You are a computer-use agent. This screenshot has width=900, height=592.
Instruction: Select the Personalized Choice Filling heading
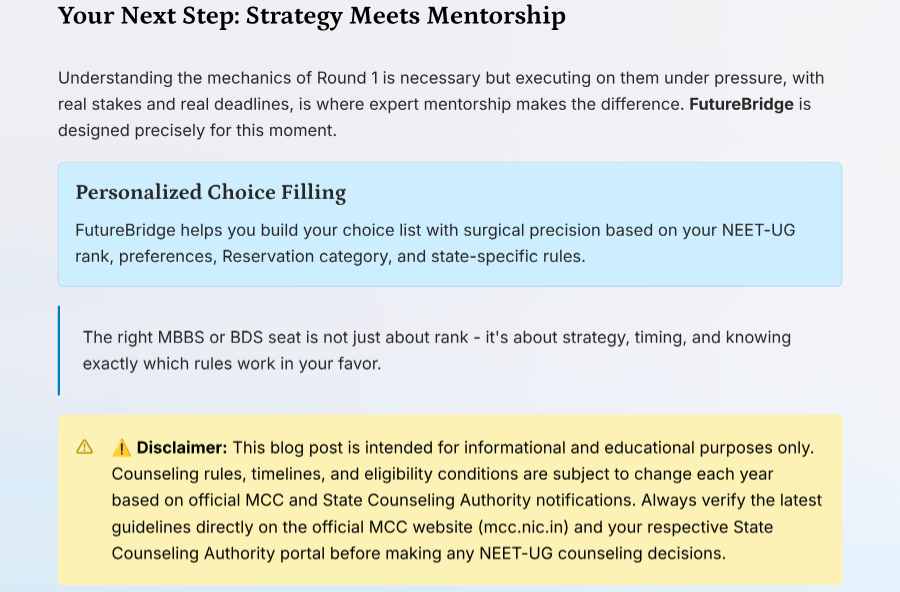coord(211,192)
